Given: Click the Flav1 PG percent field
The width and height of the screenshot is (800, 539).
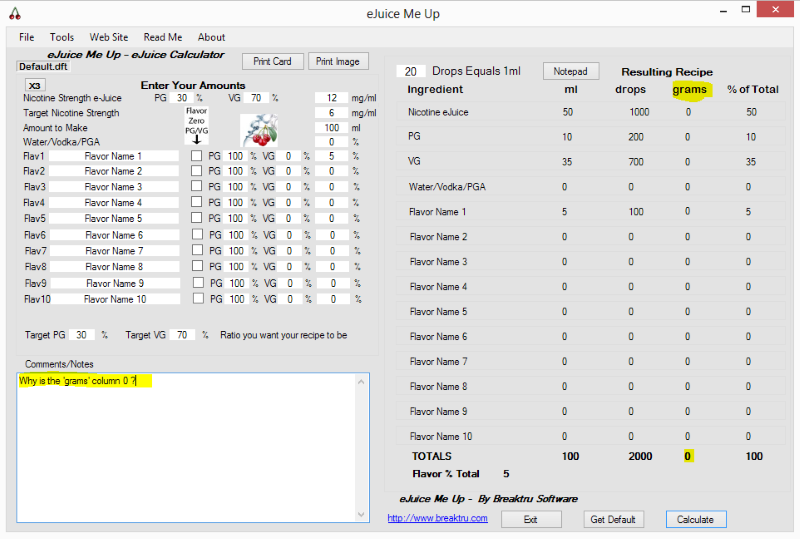Looking at the screenshot, I should pos(235,156).
